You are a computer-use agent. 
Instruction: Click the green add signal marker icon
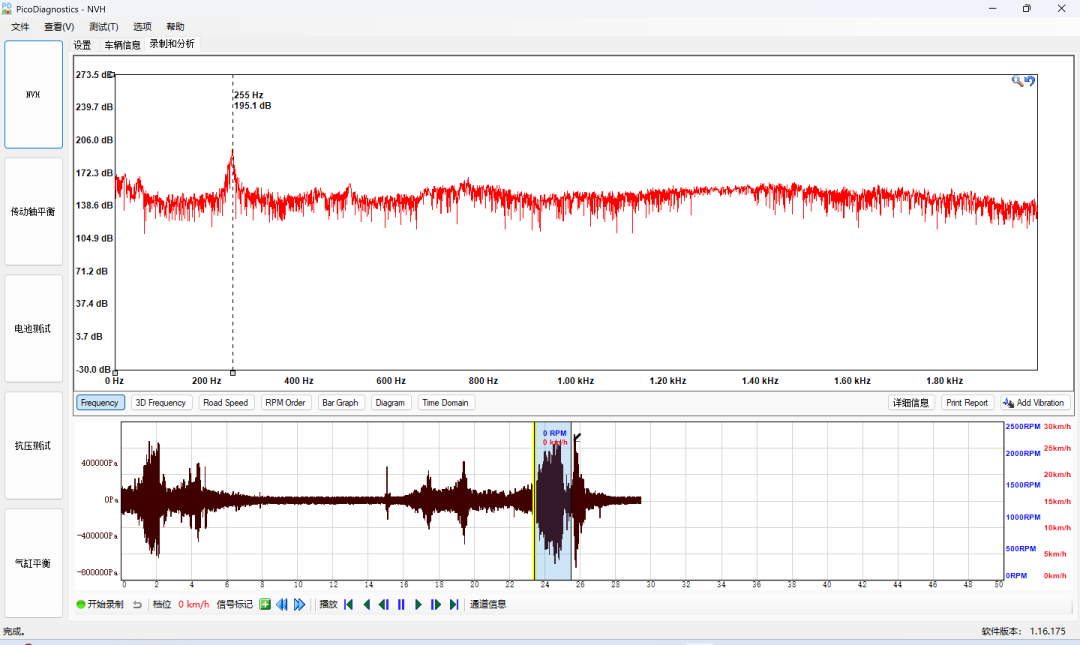click(265, 604)
